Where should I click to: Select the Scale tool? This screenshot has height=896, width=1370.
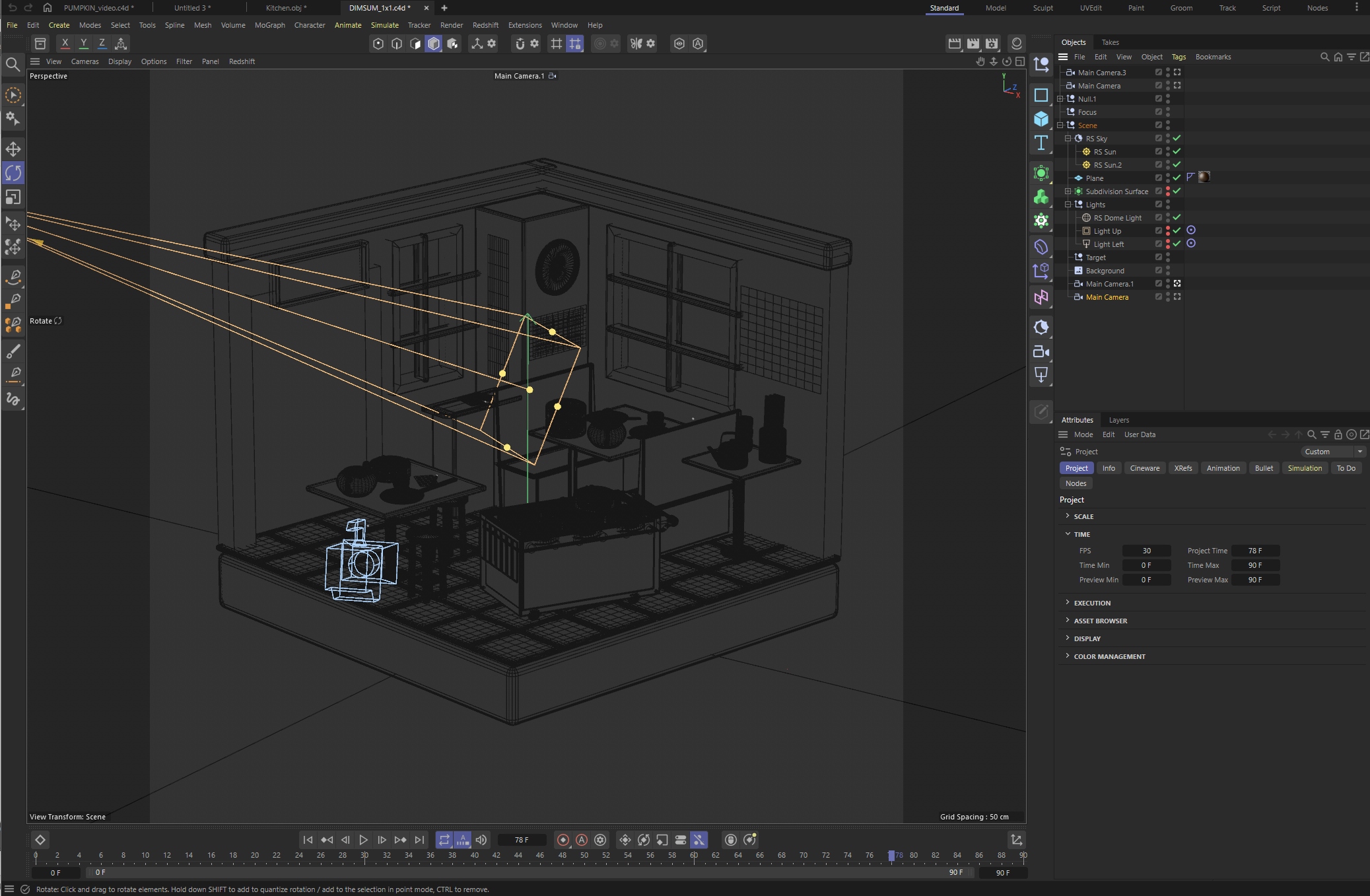point(13,197)
